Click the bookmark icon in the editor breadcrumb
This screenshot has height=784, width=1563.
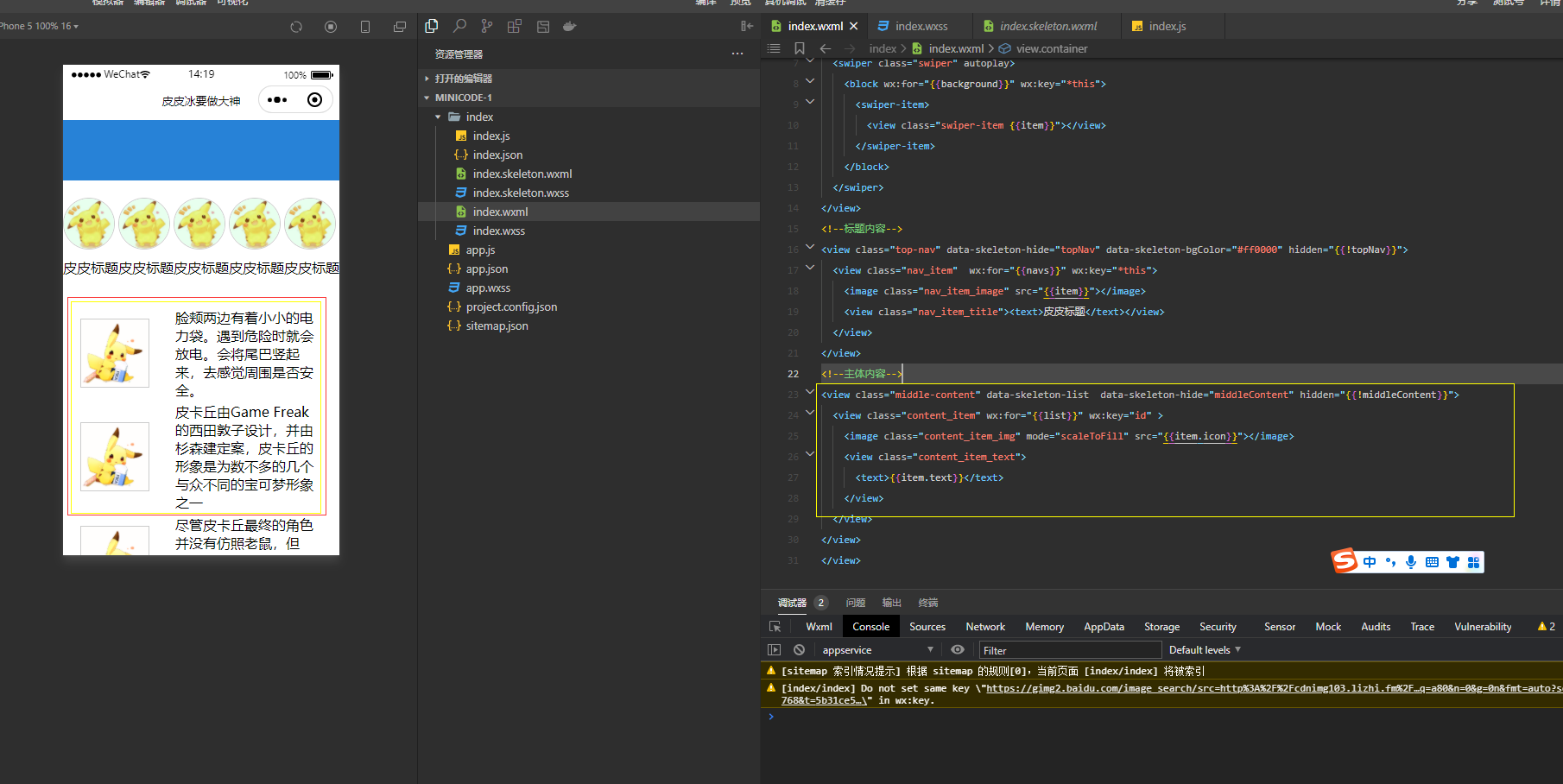click(800, 48)
